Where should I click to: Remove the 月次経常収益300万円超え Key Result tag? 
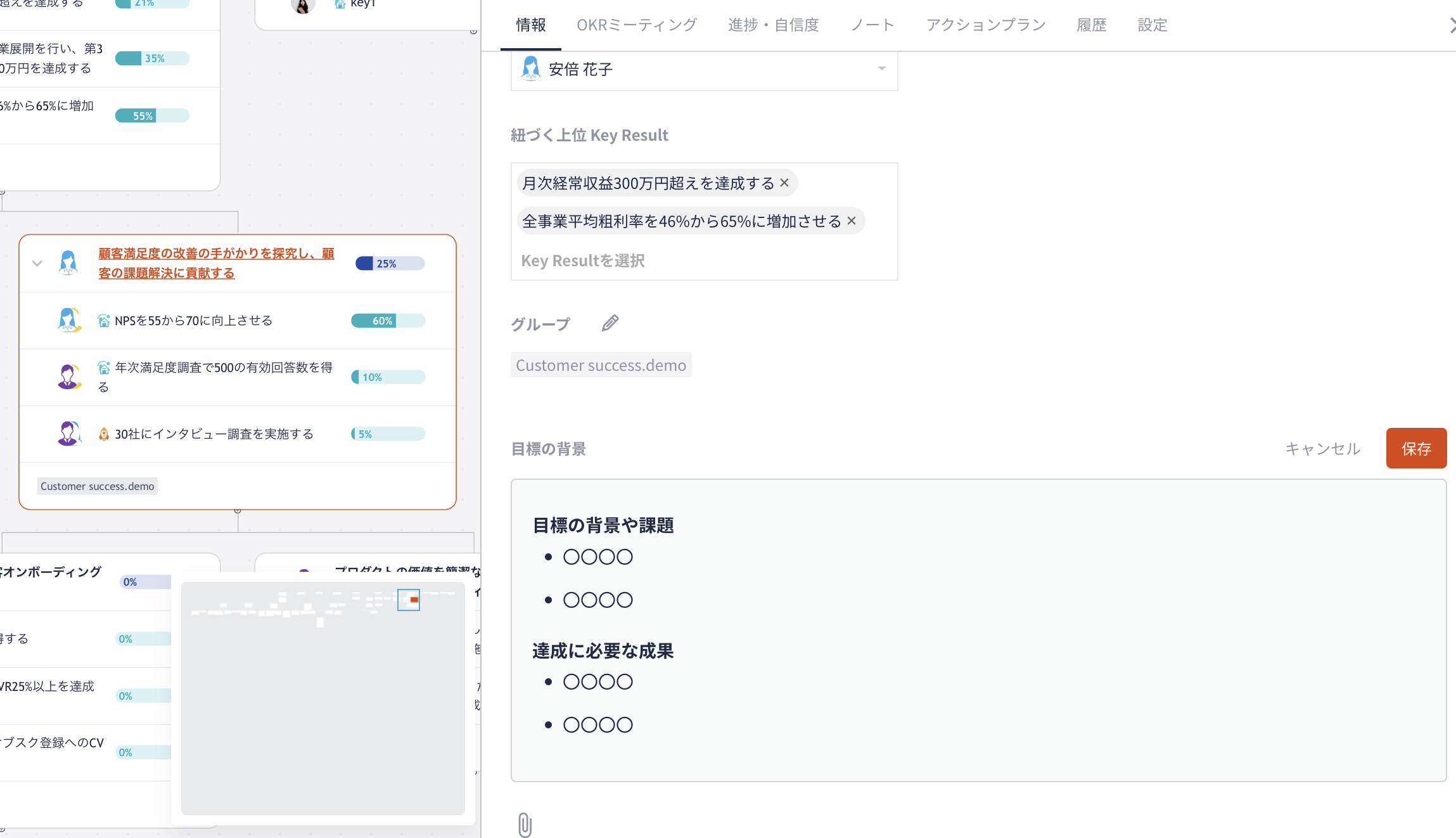coord(784,183)
